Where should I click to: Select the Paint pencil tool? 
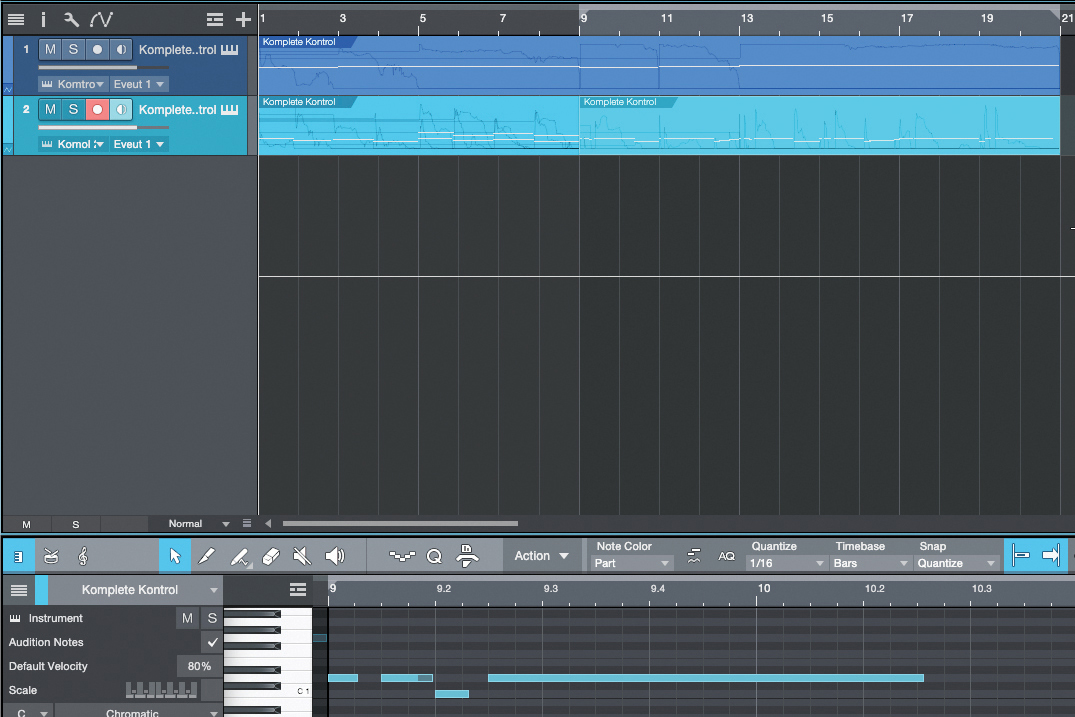pos(239,557)
